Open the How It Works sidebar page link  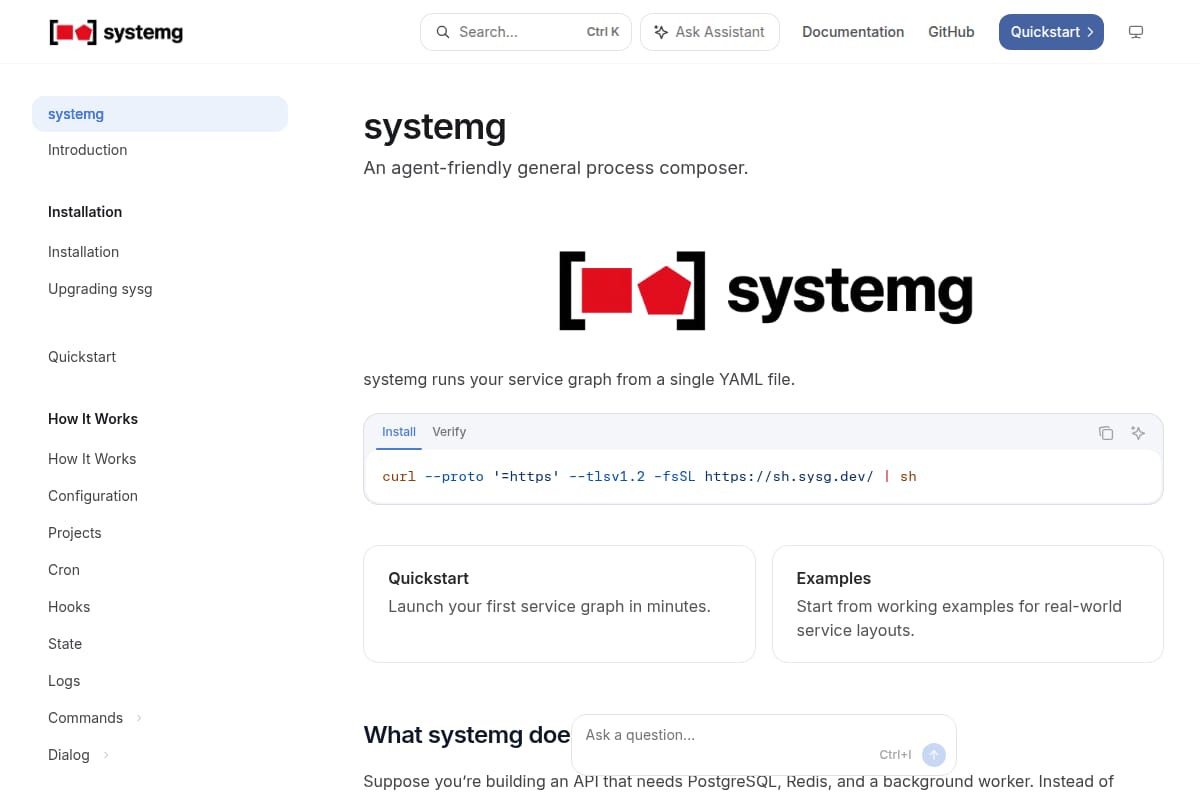pos(160,459)
